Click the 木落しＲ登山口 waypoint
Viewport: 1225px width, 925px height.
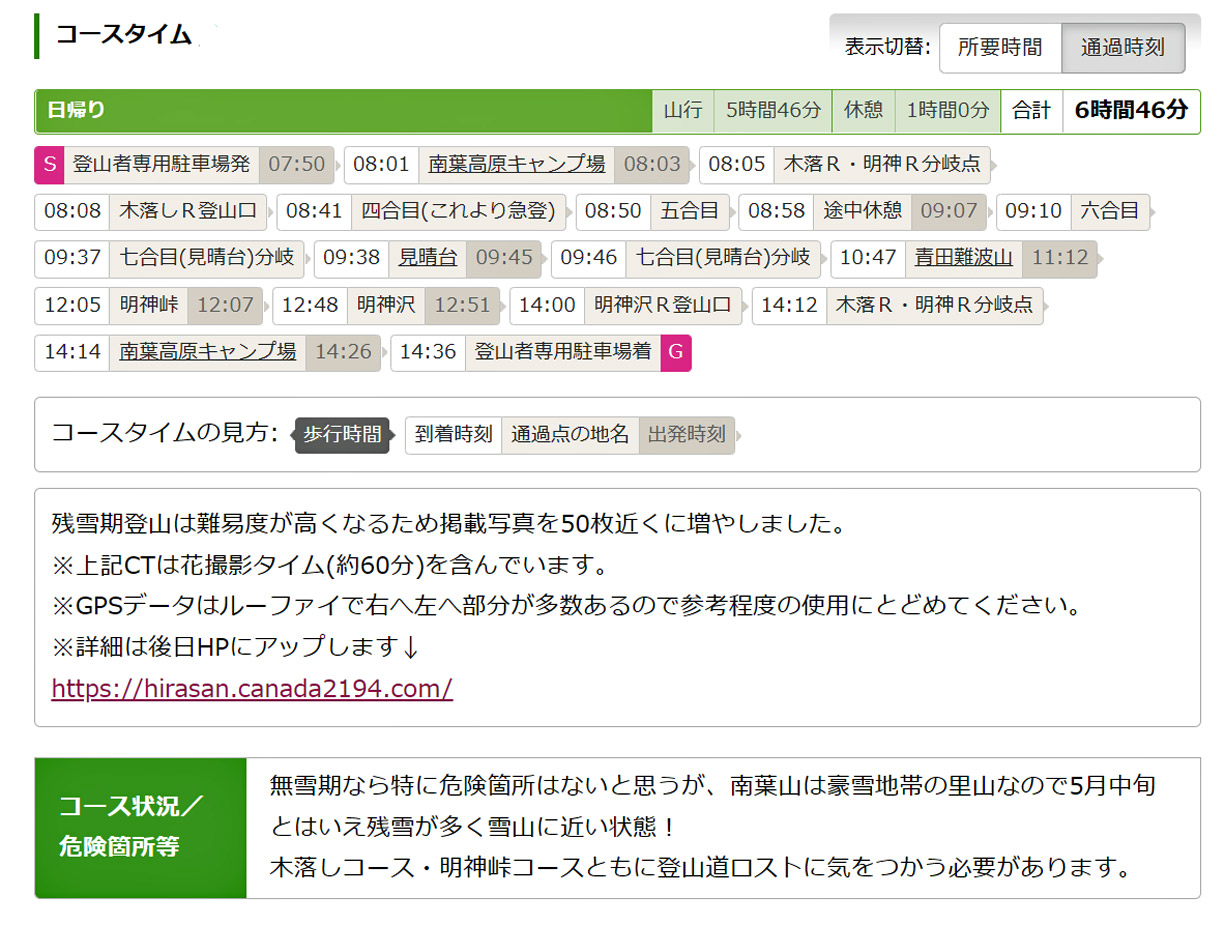point(188,211)
